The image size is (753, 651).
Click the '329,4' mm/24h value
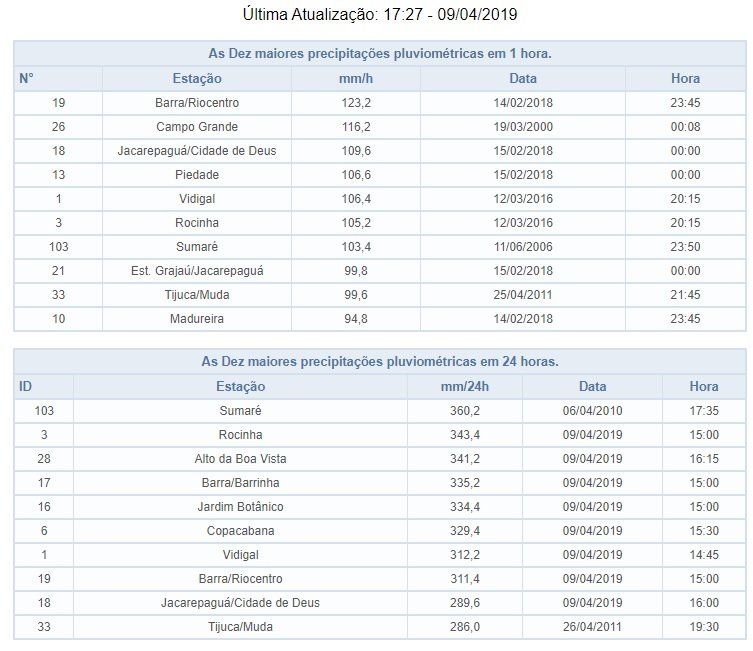pos(465,531)
